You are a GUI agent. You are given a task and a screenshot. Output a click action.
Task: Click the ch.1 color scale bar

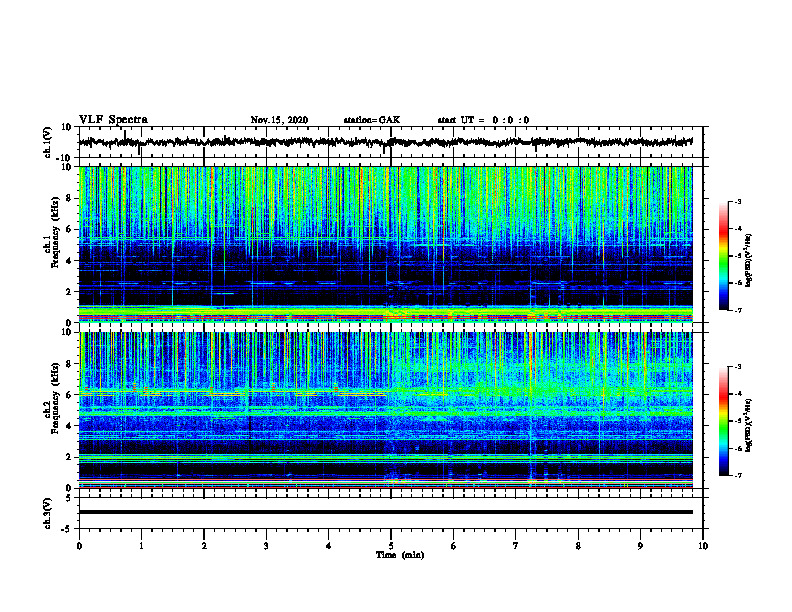coord(723,256)
